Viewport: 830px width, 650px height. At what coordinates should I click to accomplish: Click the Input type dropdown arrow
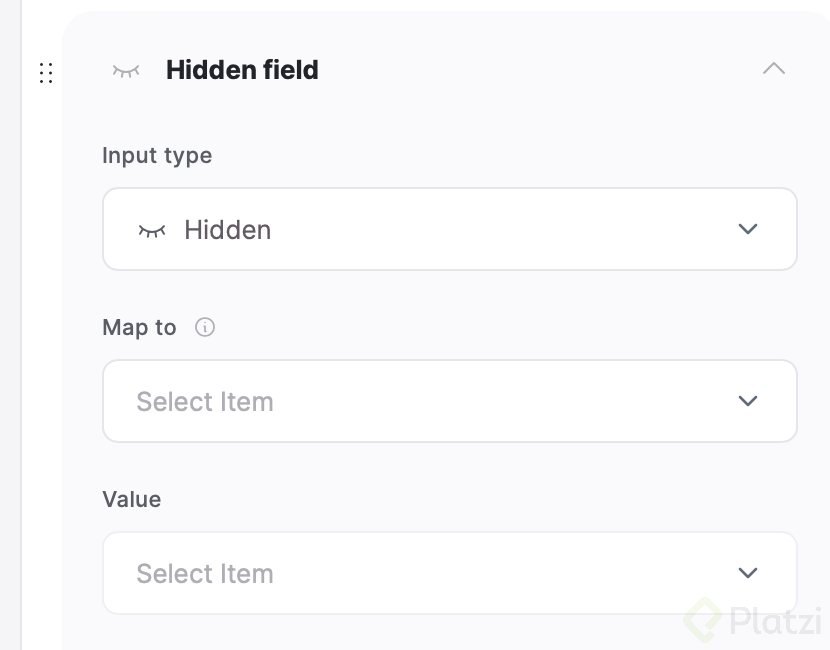747,229
